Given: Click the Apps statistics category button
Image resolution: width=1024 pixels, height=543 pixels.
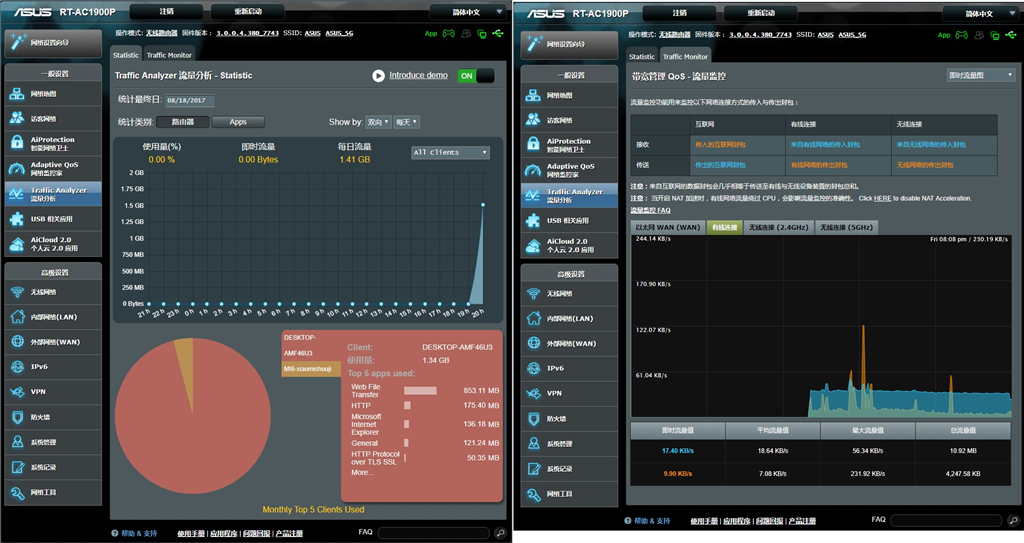Looking at the screenshot, I should coord(238,122).
